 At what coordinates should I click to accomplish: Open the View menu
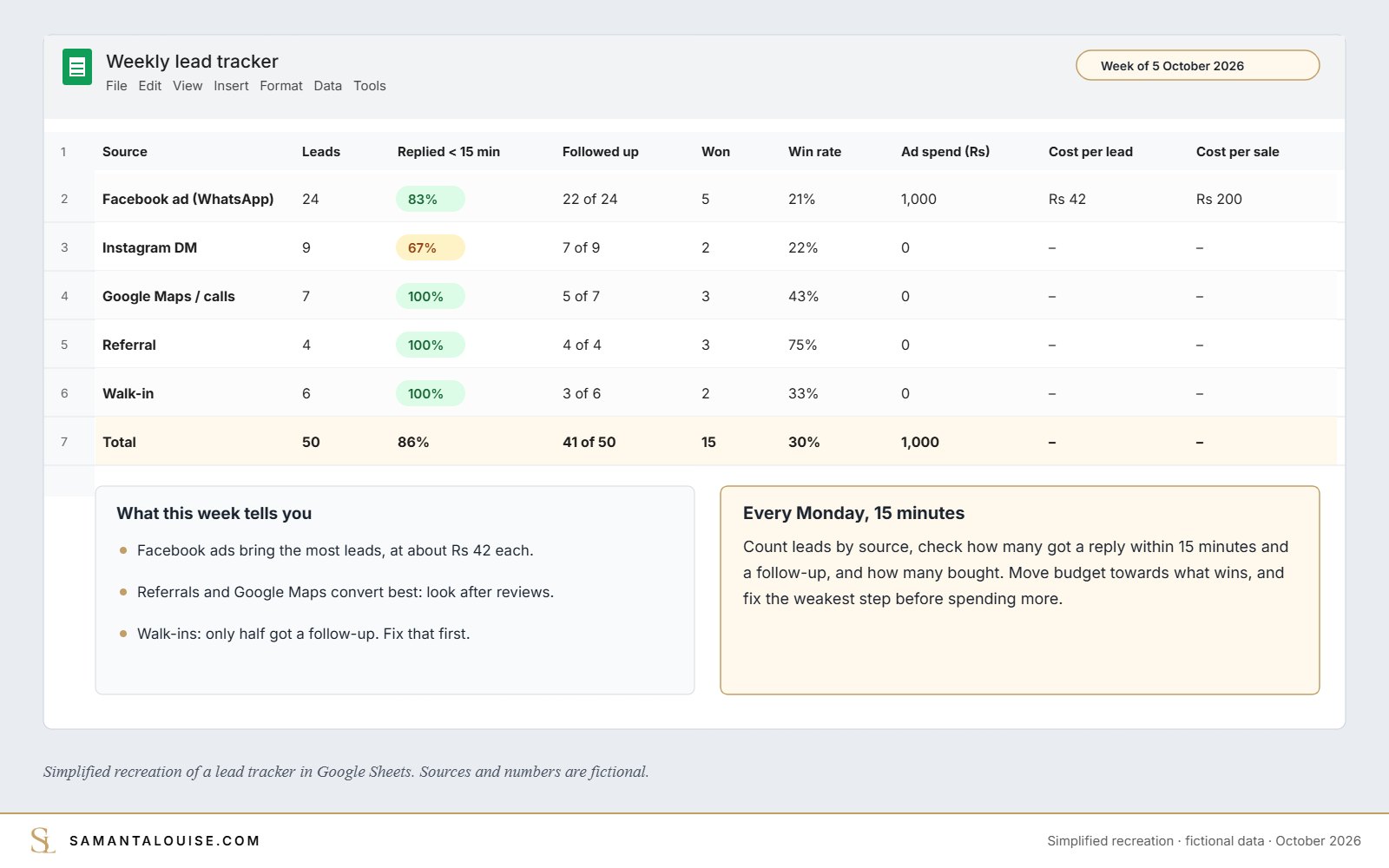(188, 86)
